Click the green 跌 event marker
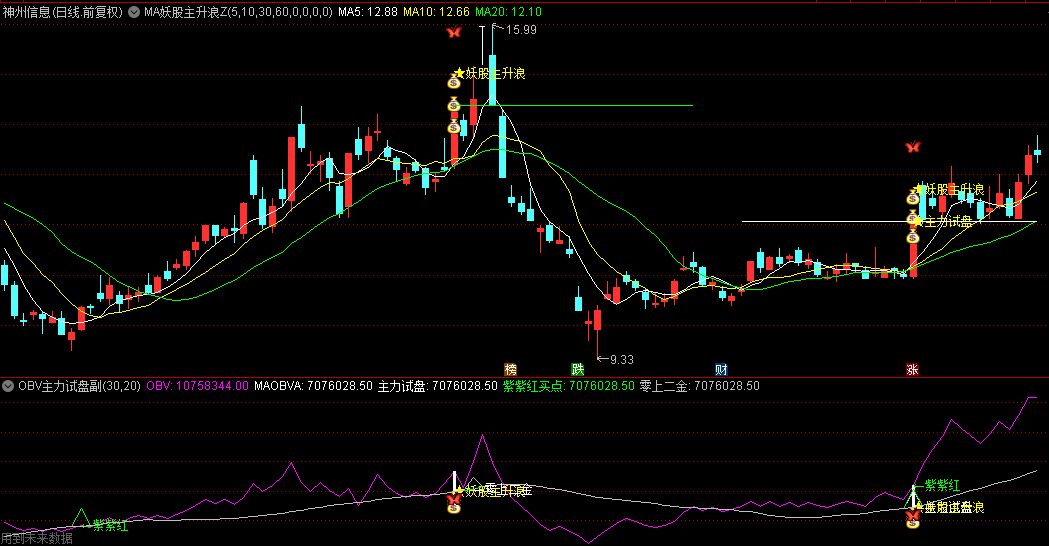Screen dimensions: 1049x546 (577, 369)
